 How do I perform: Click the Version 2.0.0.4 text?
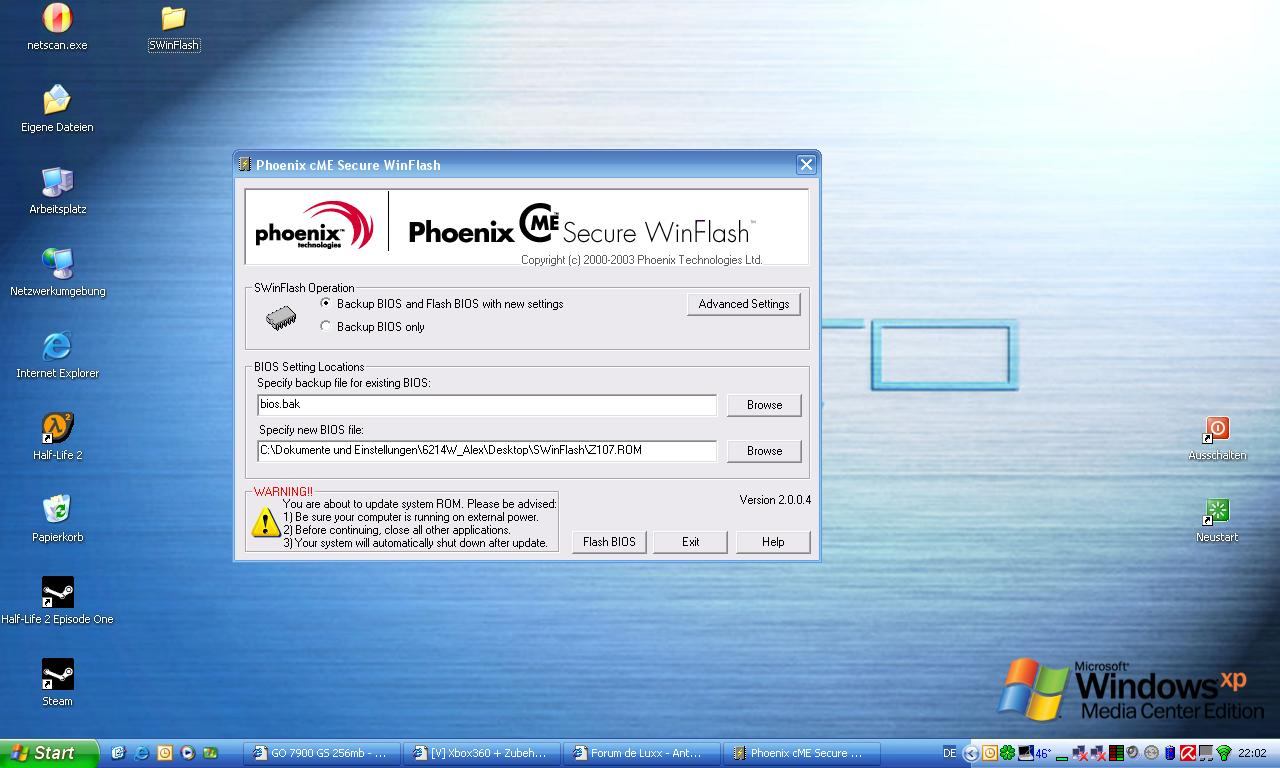tap(775, 500)
